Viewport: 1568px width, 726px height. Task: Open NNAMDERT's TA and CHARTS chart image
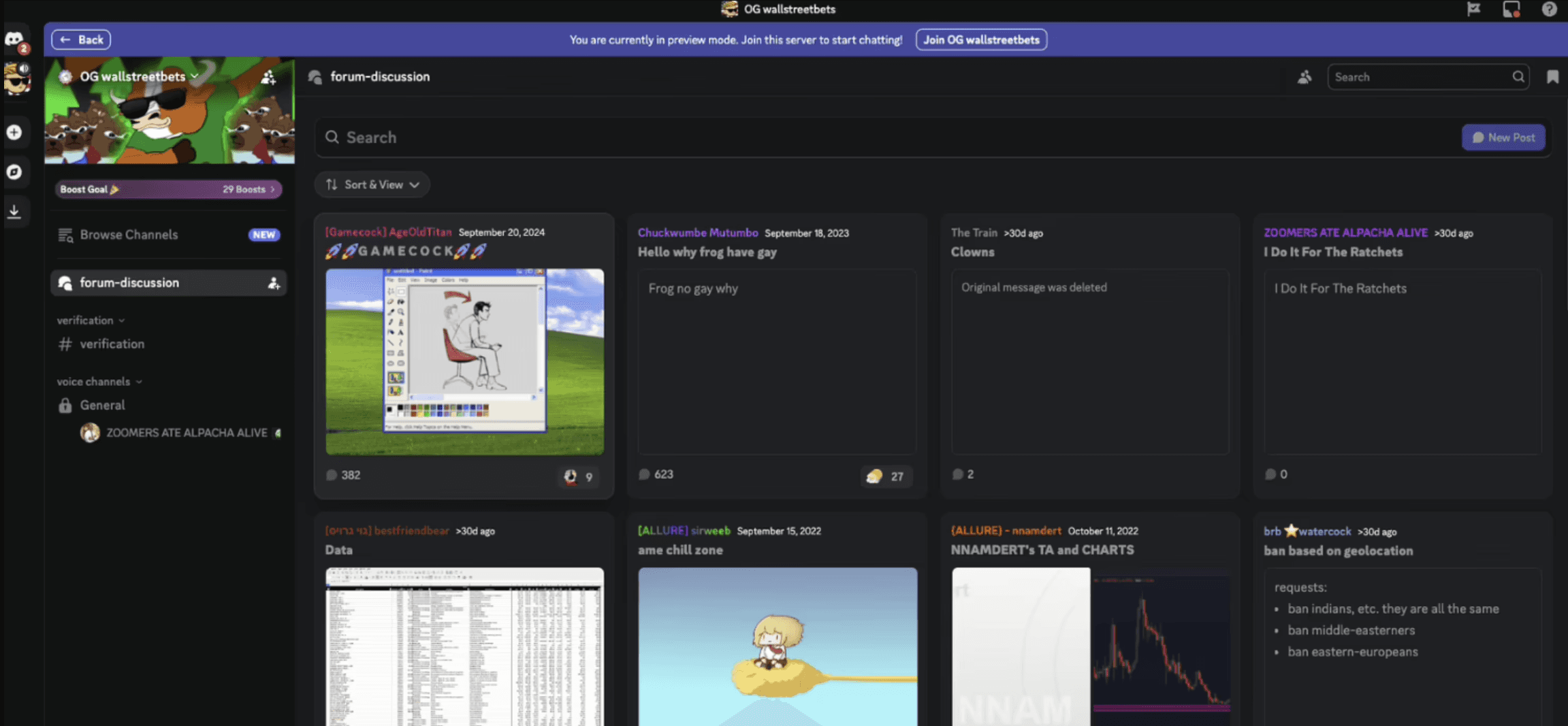(x=1091, y=646)
